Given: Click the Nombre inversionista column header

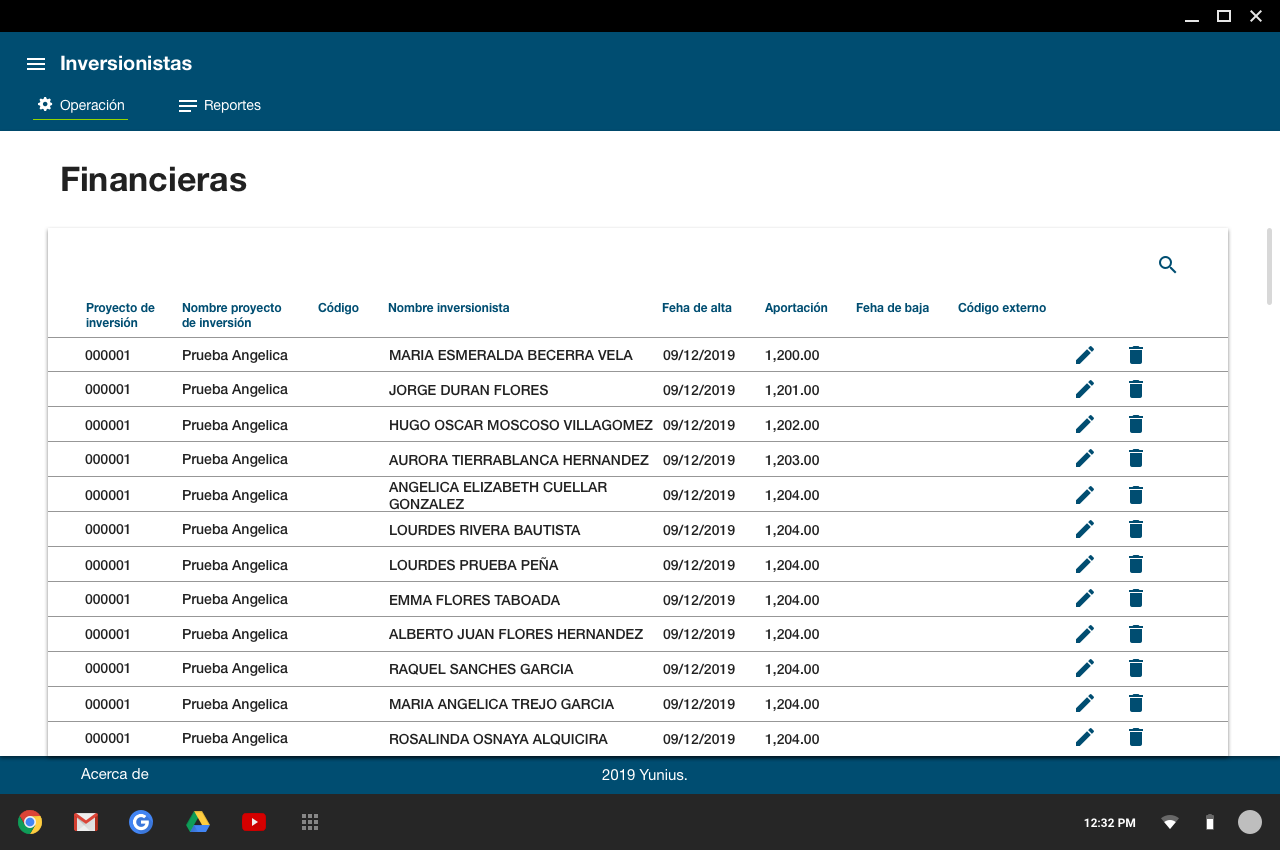Looking at the screenshot, I should (x=449, y=308).
